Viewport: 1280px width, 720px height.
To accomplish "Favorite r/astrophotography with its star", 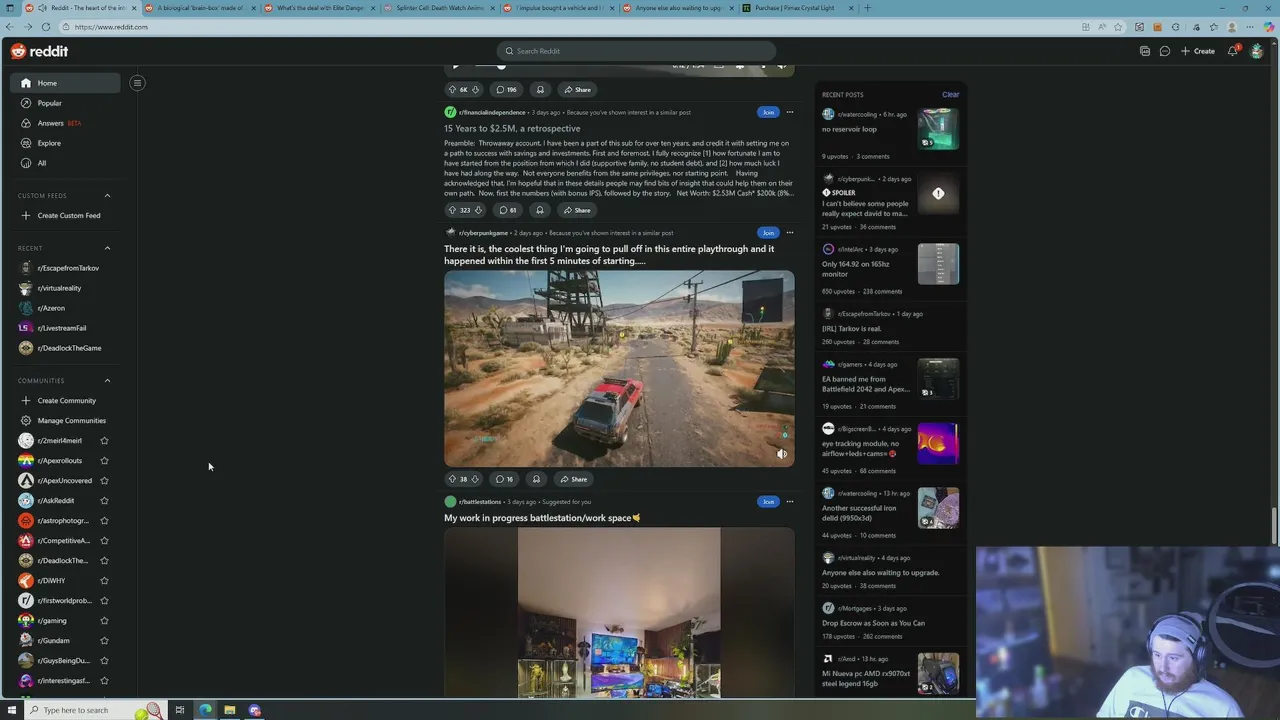I will pyautogui.click(x=104, y=520).
